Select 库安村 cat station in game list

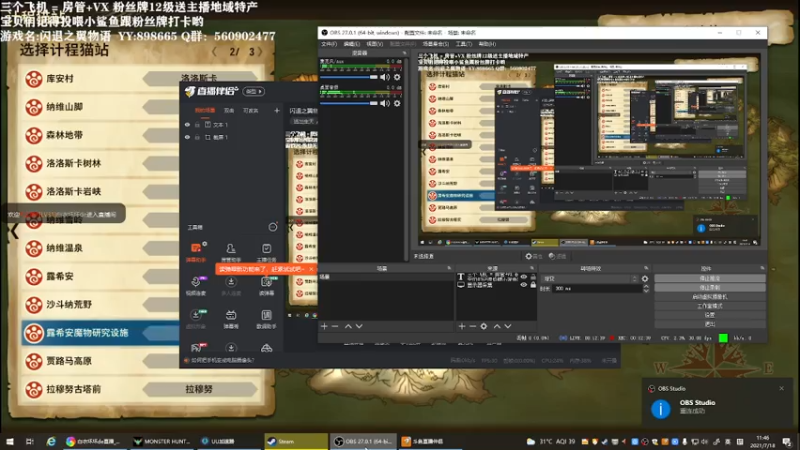[101, 79]
